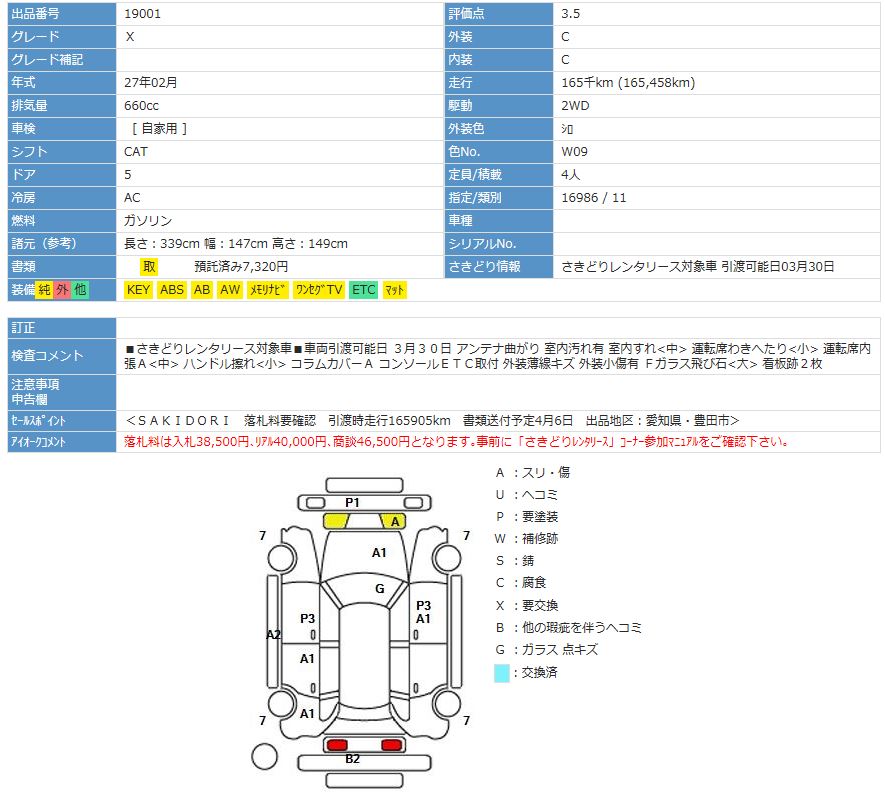The height and width of the screenshot is (807, 885).
Task: Toggle the green 他 equipment filter
Action: coord(80,290)
